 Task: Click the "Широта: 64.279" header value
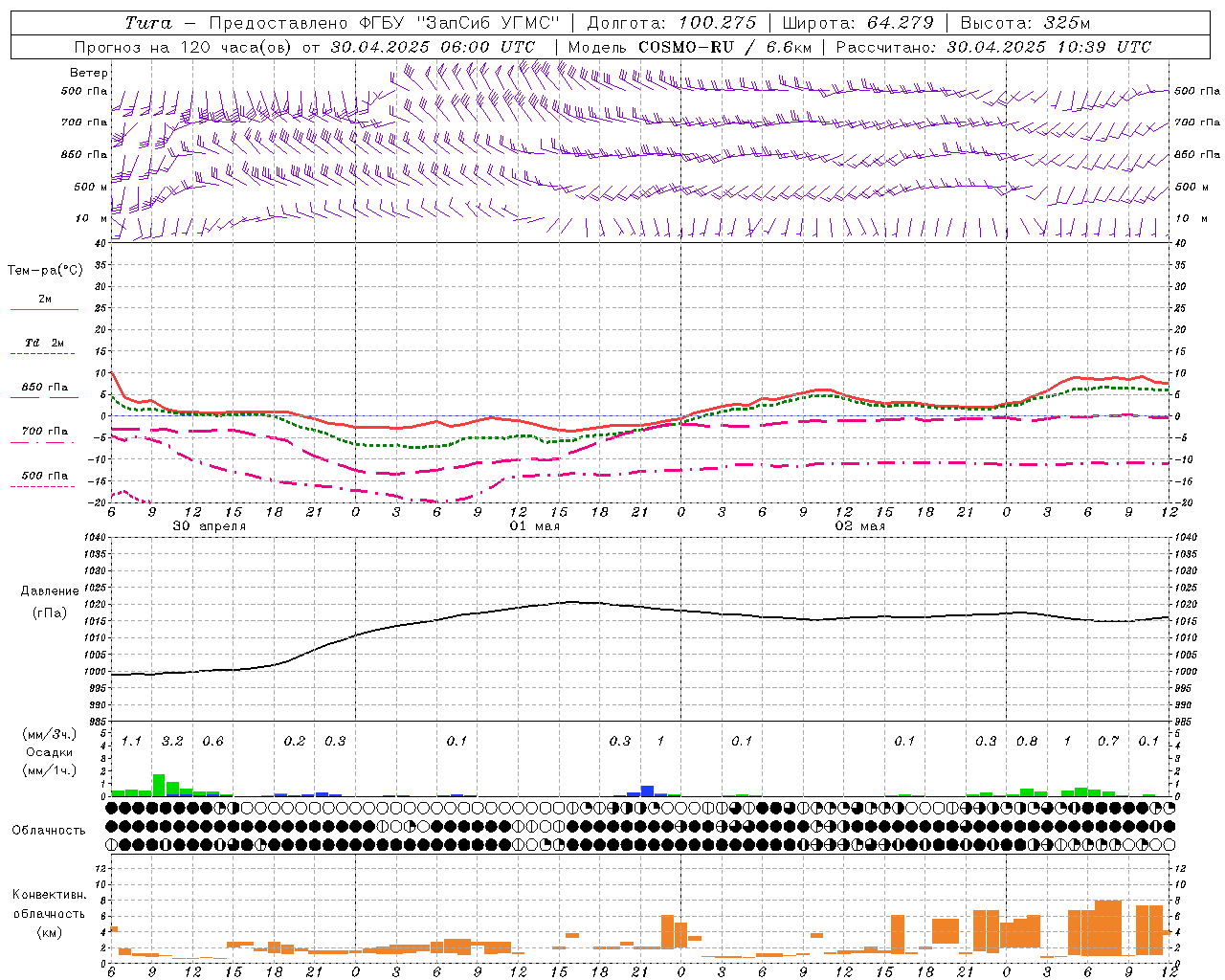[x=857, y=23]
